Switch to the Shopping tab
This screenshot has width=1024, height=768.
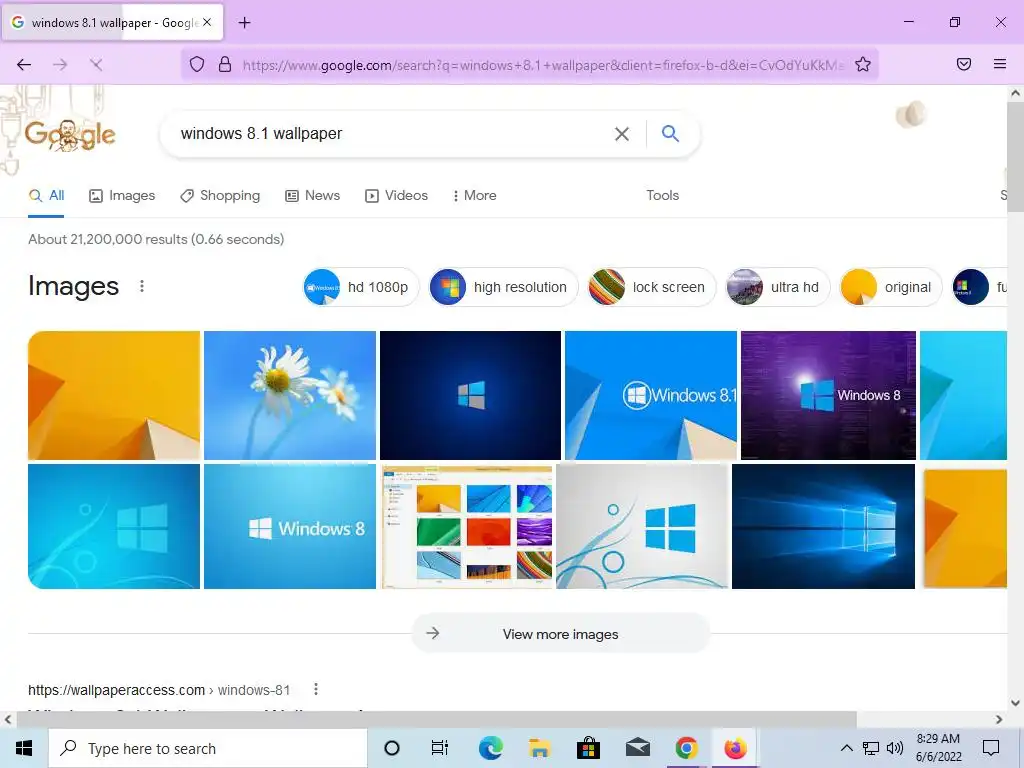pos(220,195)
